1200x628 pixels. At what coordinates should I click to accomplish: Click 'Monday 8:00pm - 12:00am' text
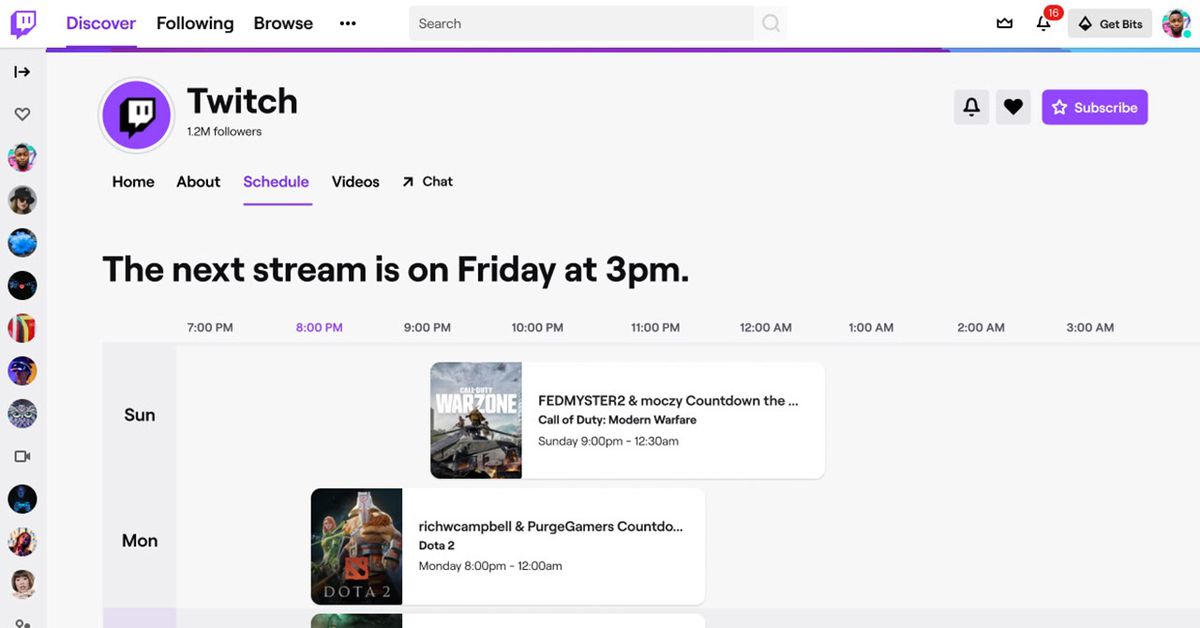(x=490, y=566)
